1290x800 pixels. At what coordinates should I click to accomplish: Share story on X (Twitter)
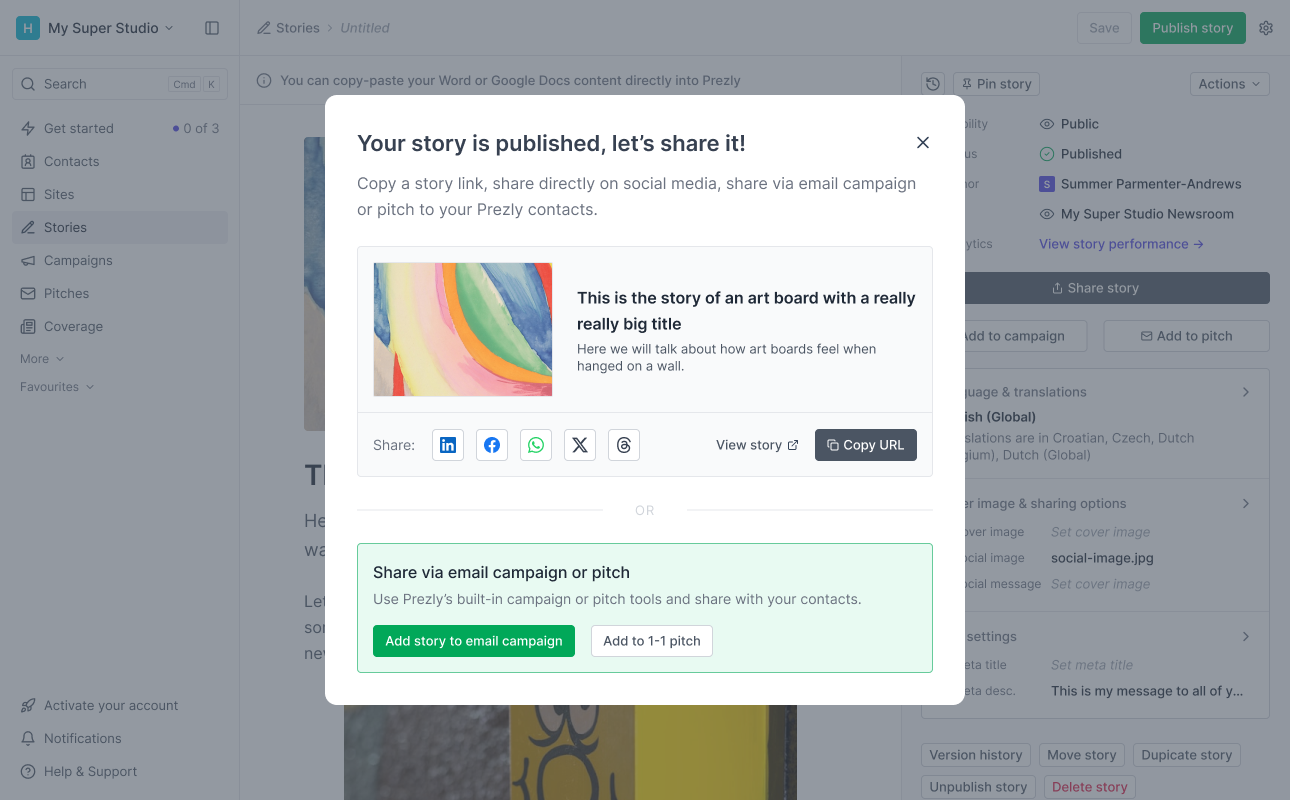(580, 445)
